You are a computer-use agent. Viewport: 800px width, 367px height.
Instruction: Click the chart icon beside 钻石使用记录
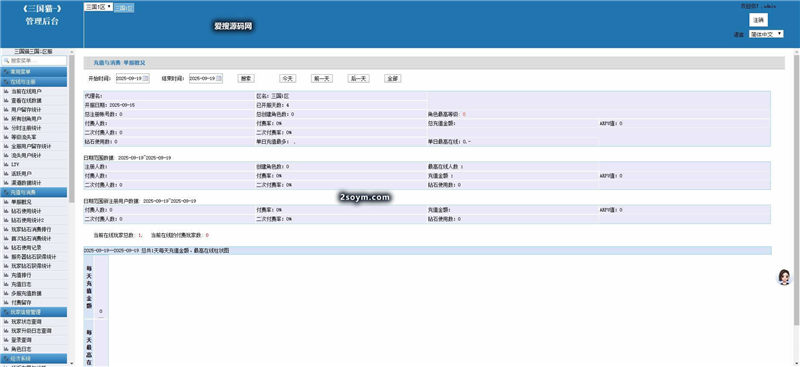coord(6,248)
